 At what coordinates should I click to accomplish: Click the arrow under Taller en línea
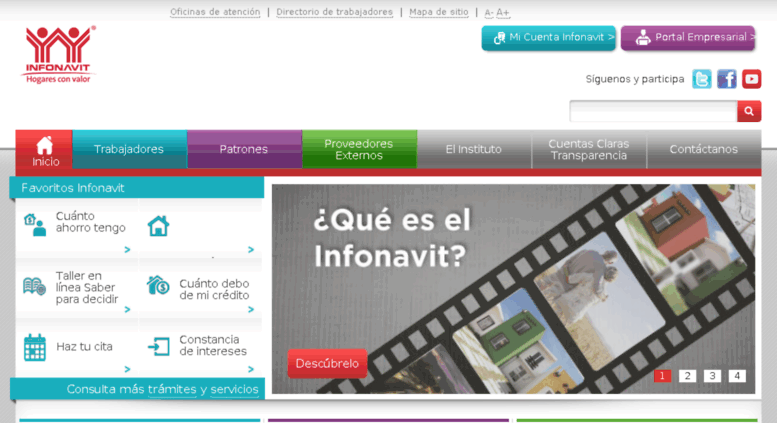click(x=127, y=310)
